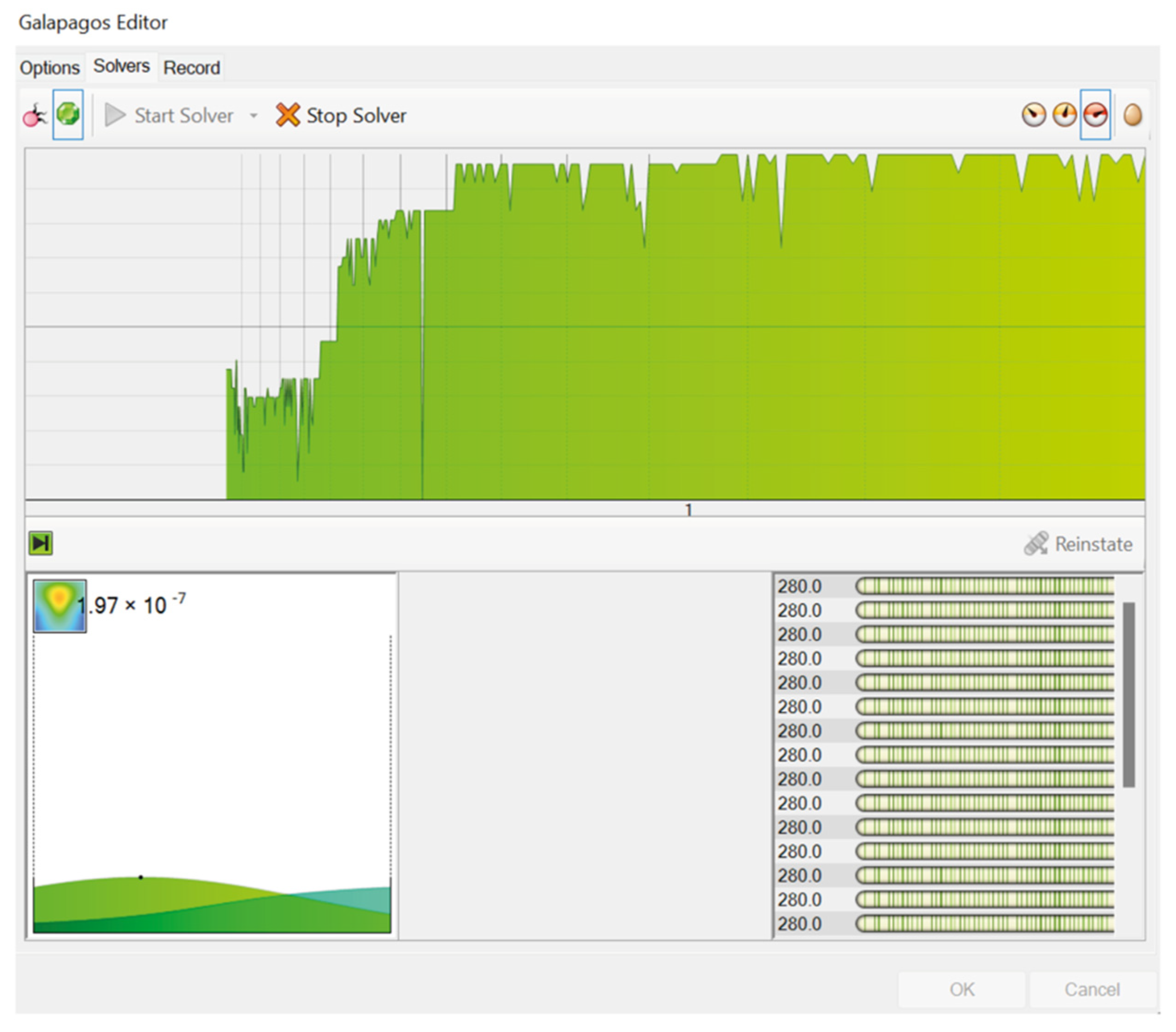Toggle the Evolutionary Solver green gem icon
This screenshot has width=1176, height=1032.
68,114
